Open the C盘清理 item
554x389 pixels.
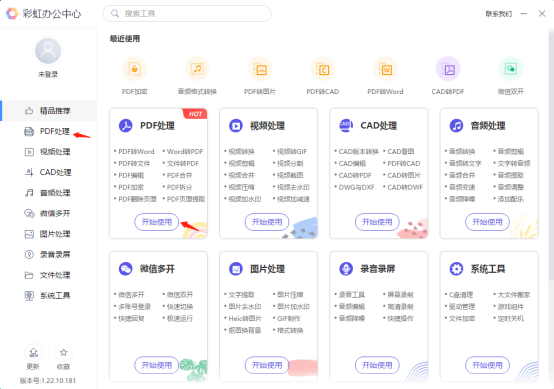pyautogui.click(x=461, y=295)
